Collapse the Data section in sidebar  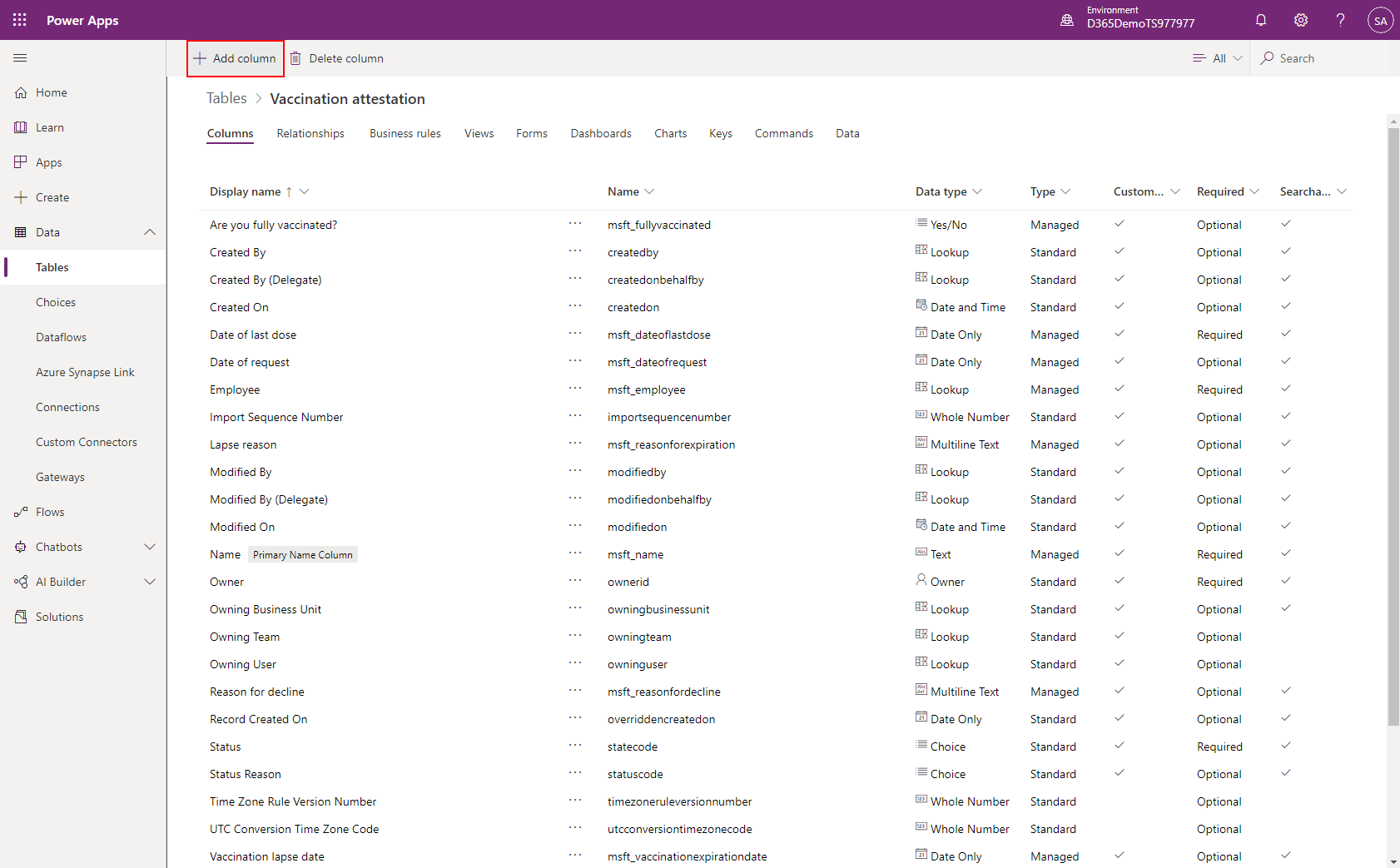[150, 232]
